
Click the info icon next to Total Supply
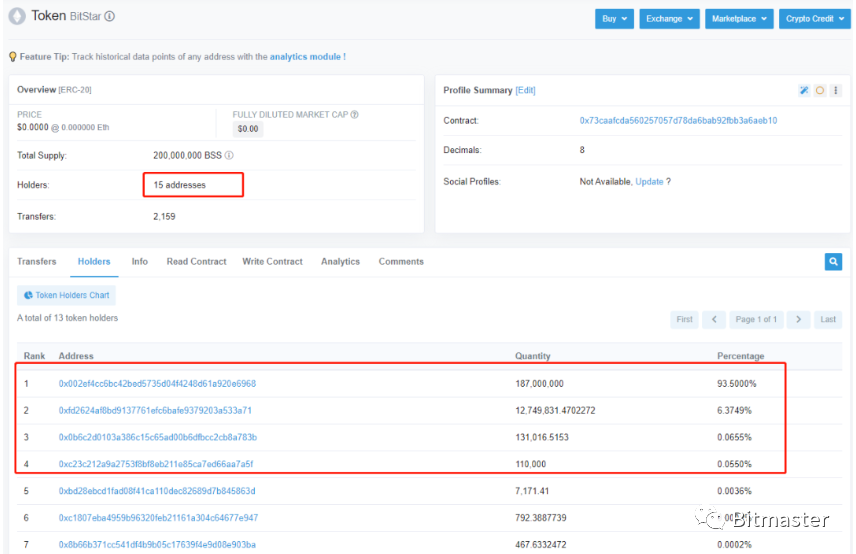229,156
